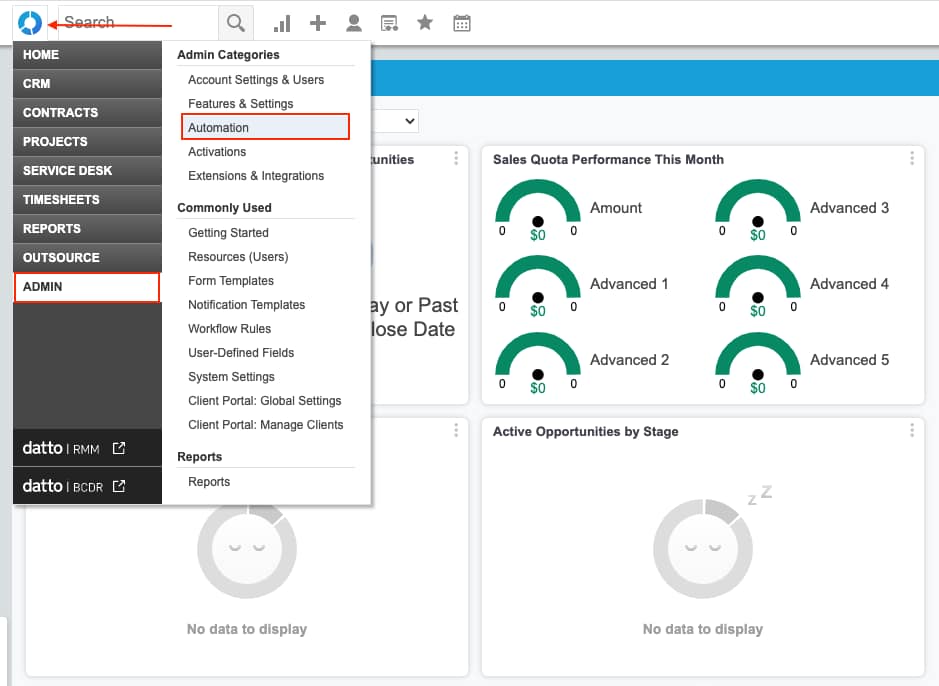Expand the dashboard selector dropdown arrow
Image resolution: width=939 pixels, height=686 pixels.
[408, 121]
